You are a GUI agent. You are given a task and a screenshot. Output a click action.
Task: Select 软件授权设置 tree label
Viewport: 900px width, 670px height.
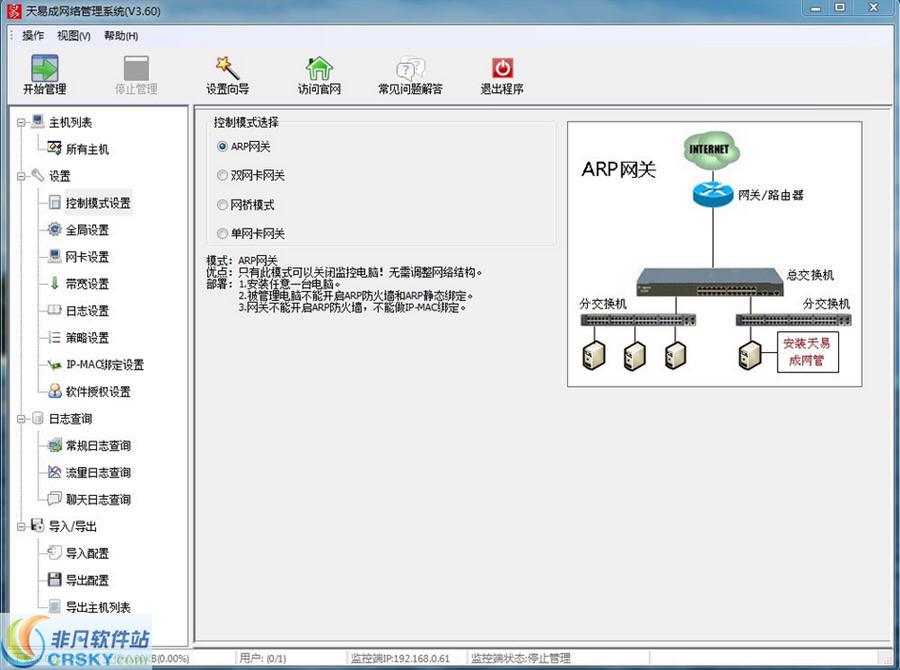(x=98, y=392)
